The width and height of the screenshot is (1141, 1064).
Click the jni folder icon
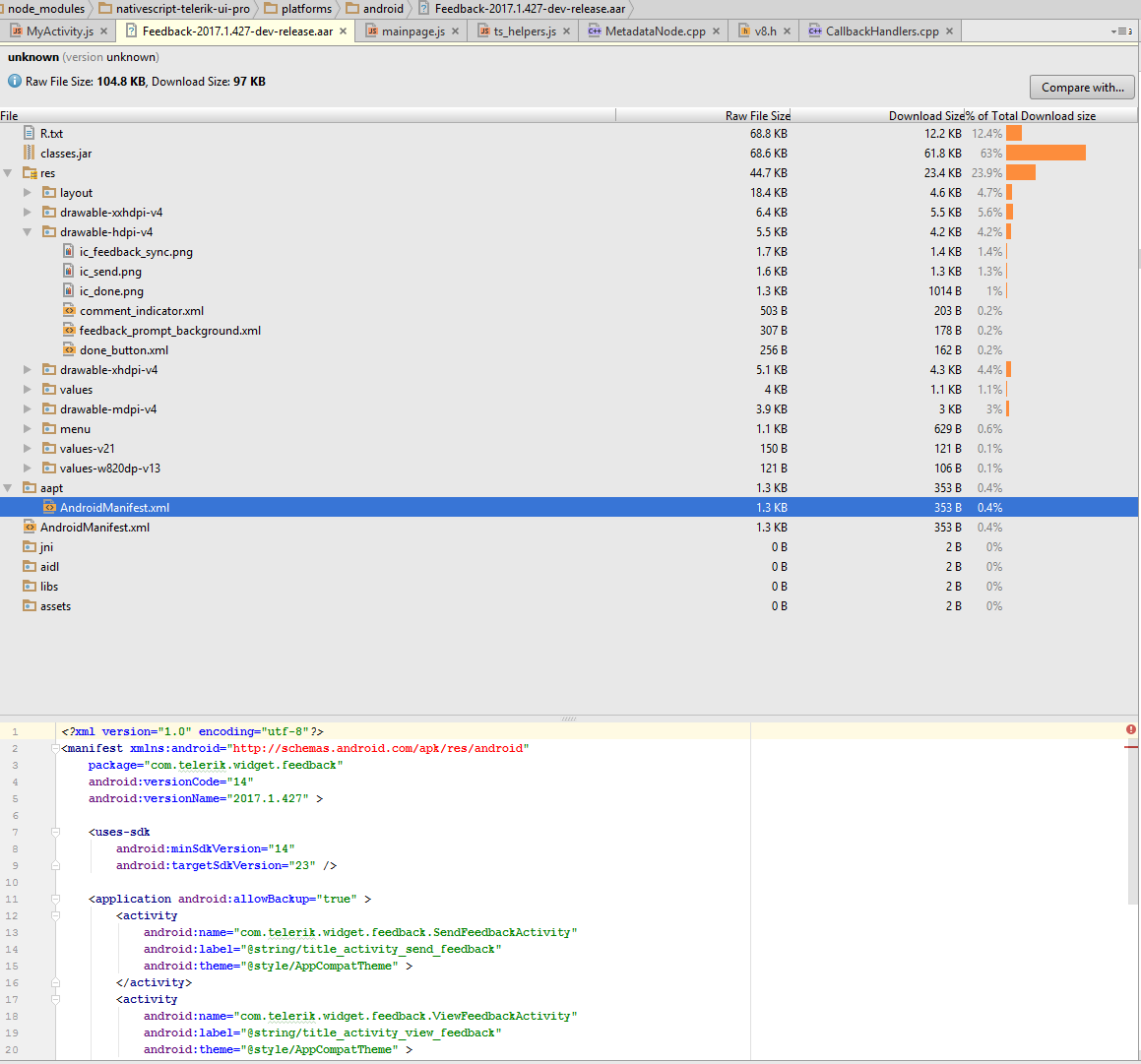[30, 546]
